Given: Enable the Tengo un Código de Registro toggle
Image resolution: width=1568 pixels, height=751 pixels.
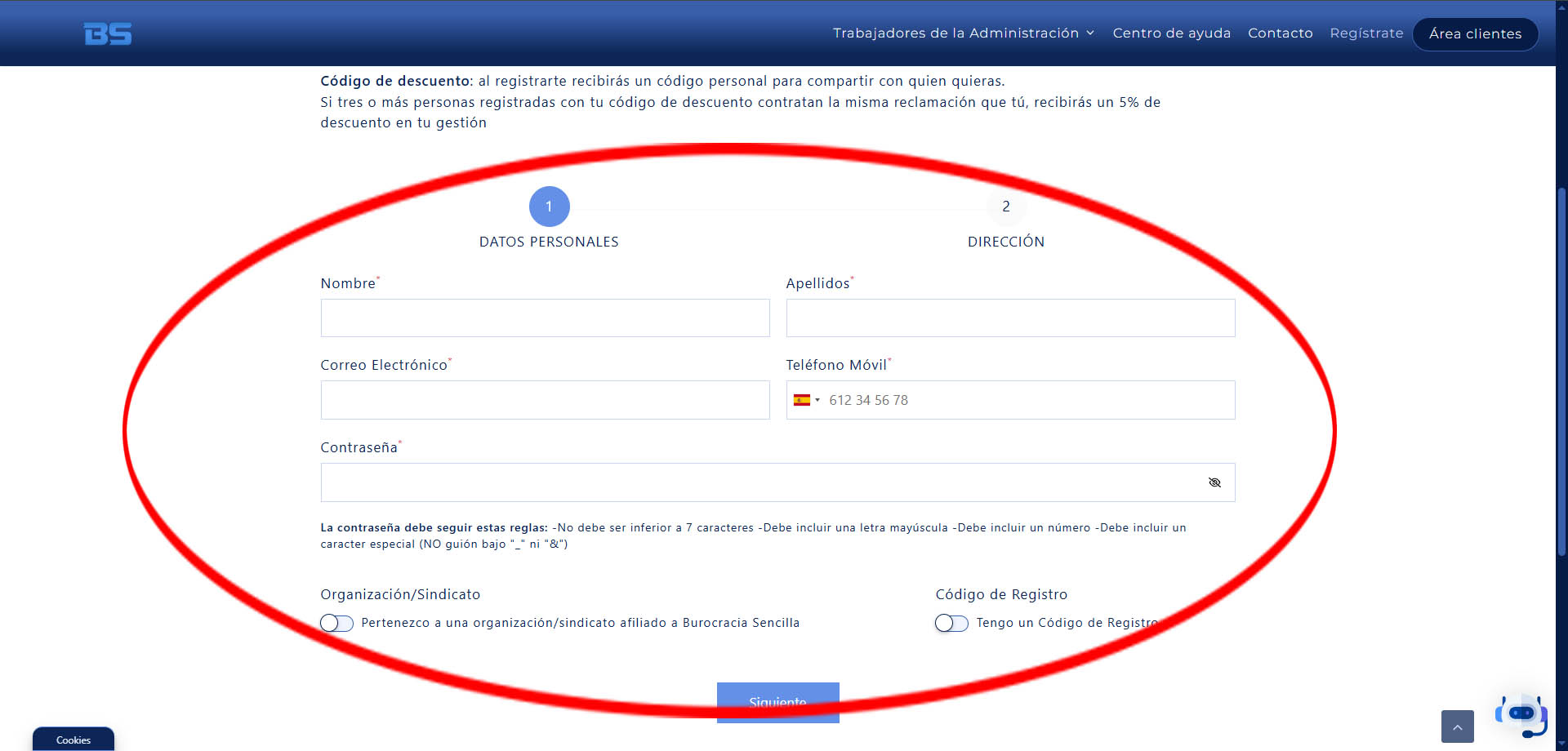Looking at the screenshot, I should [951, 623].
